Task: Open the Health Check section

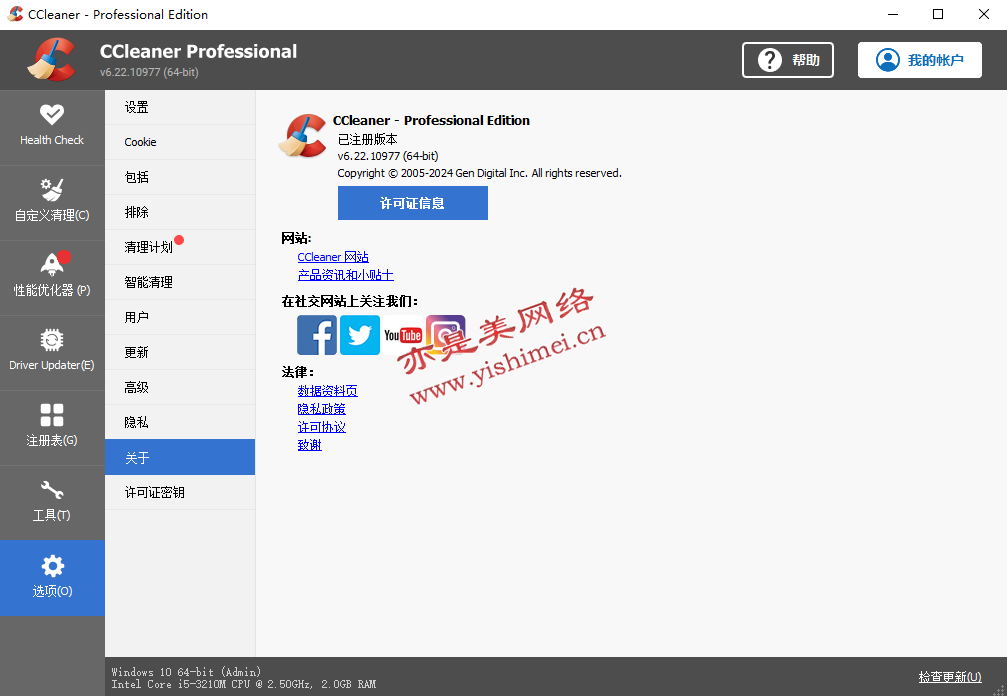Action: [52, 127]
